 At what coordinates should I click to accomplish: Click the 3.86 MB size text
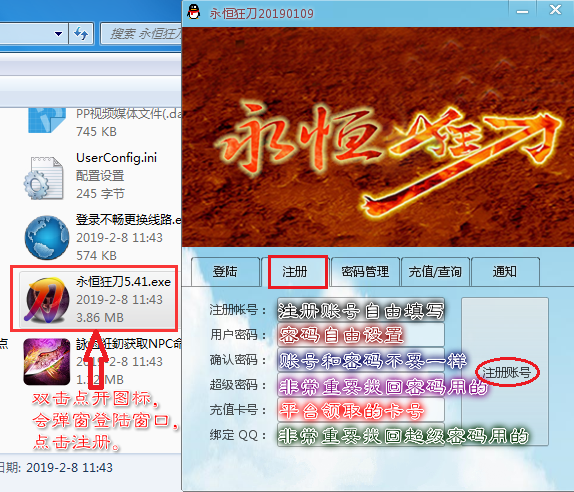100,317
